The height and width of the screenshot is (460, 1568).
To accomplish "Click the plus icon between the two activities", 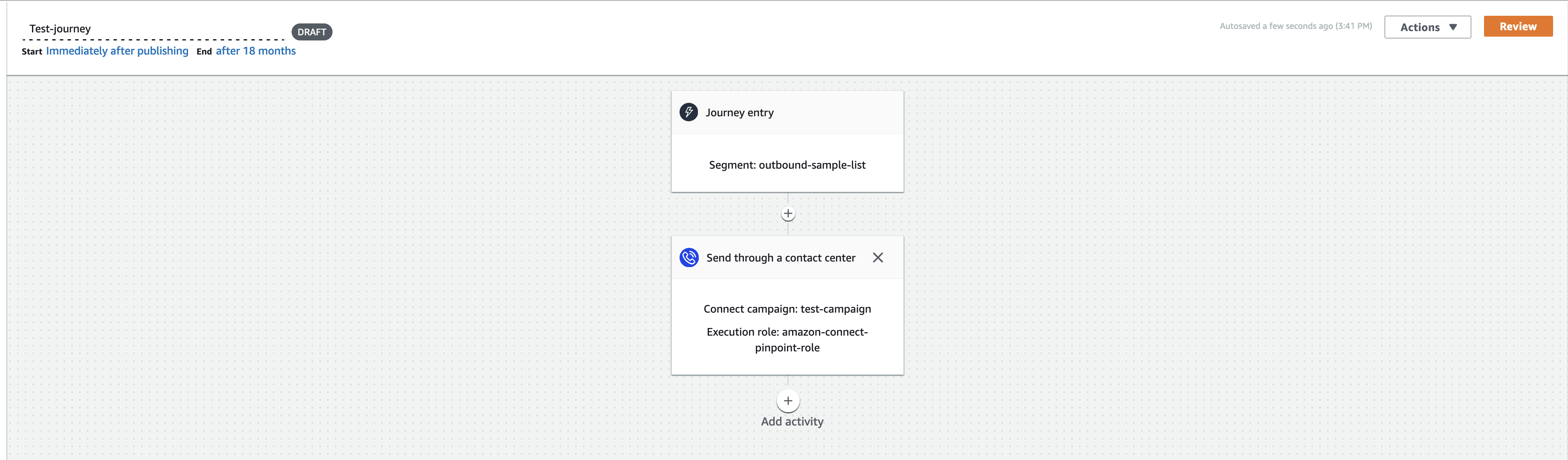I will tap(788, 213).
